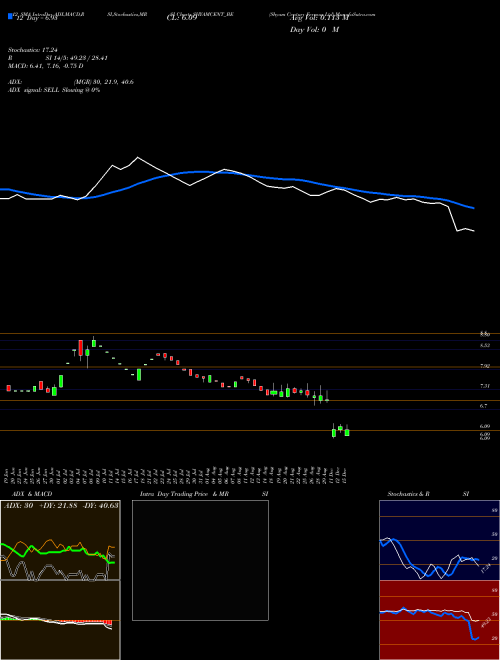Click the 7.92 price axis label
The image size is (500, 660).
[x=485, y=366]
